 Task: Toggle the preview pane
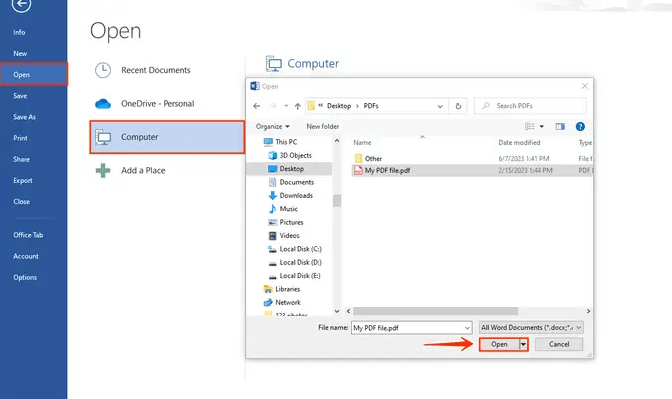coord(560,126)
